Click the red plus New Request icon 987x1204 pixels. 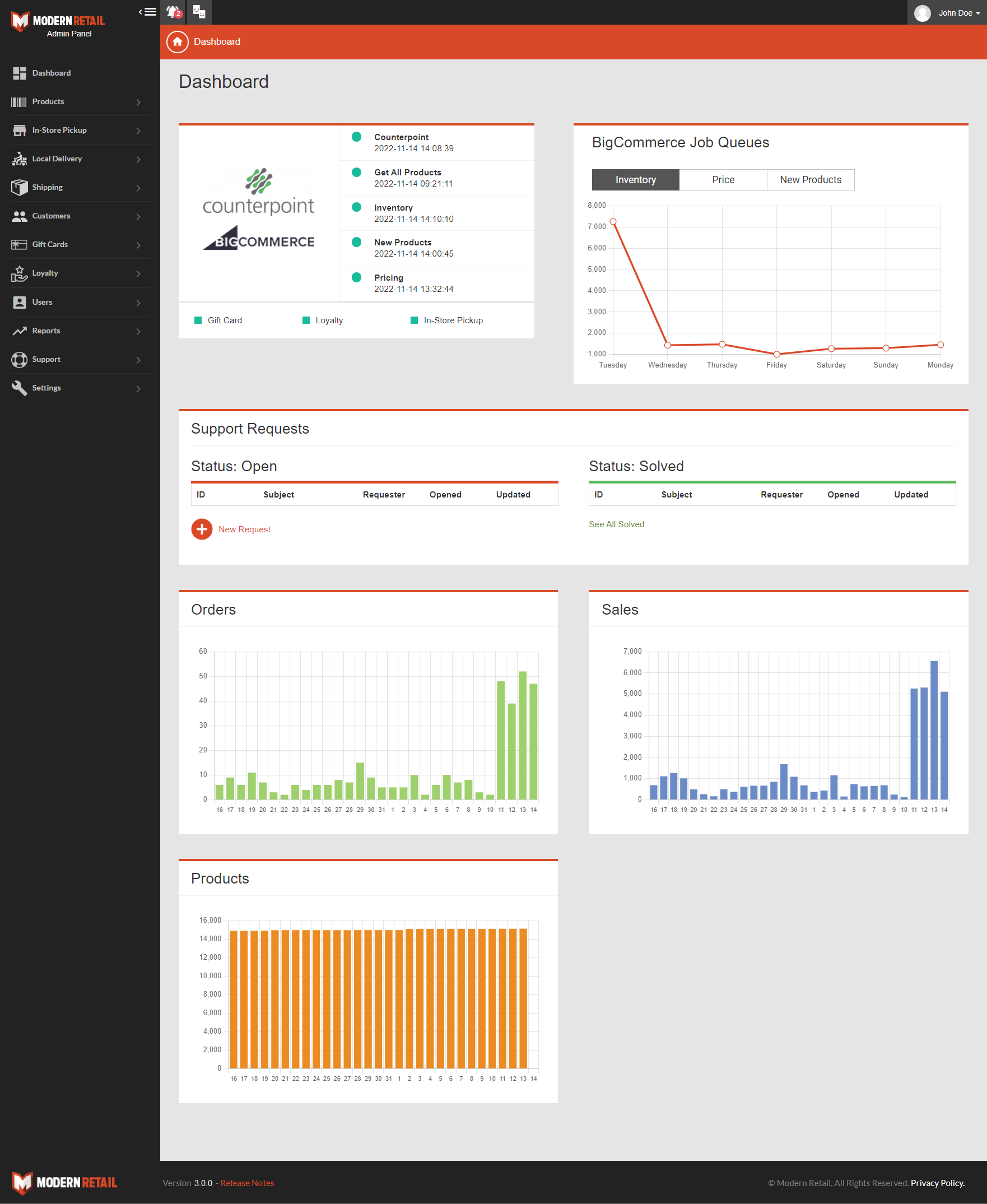(202, 529)
